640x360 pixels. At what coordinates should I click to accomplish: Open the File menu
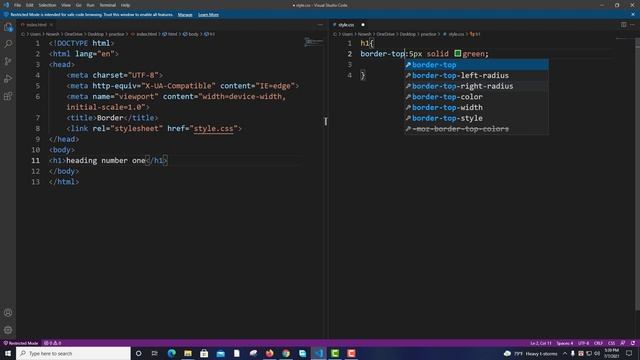tap(17, 5)
